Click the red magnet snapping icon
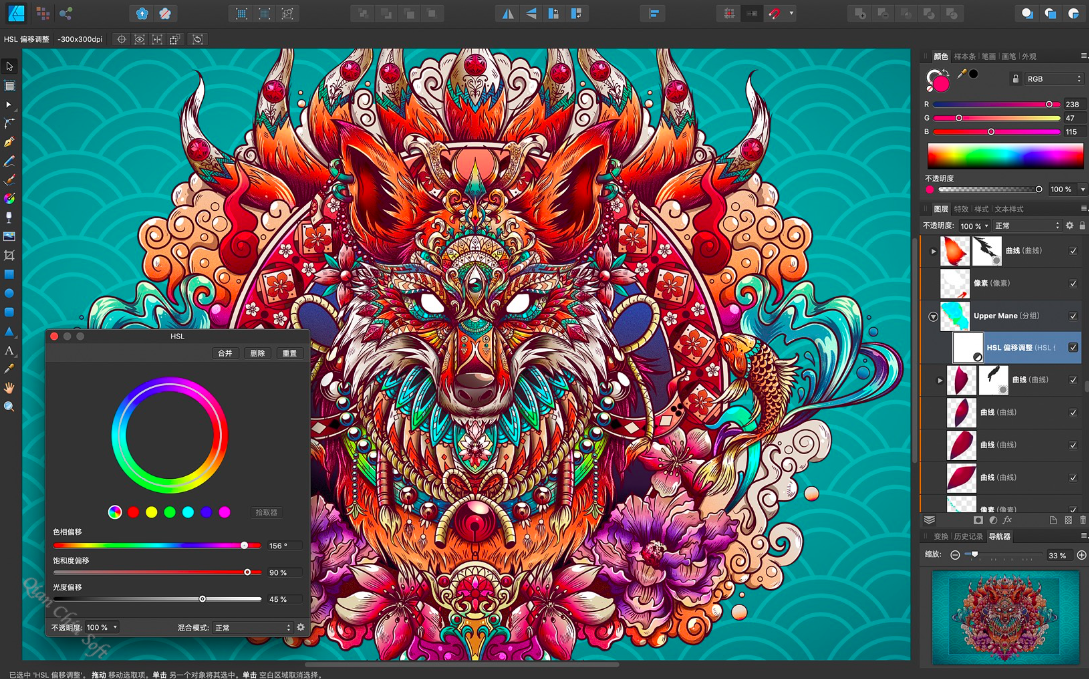Screen dimensions: 1089x679 [x=774, y=13]
